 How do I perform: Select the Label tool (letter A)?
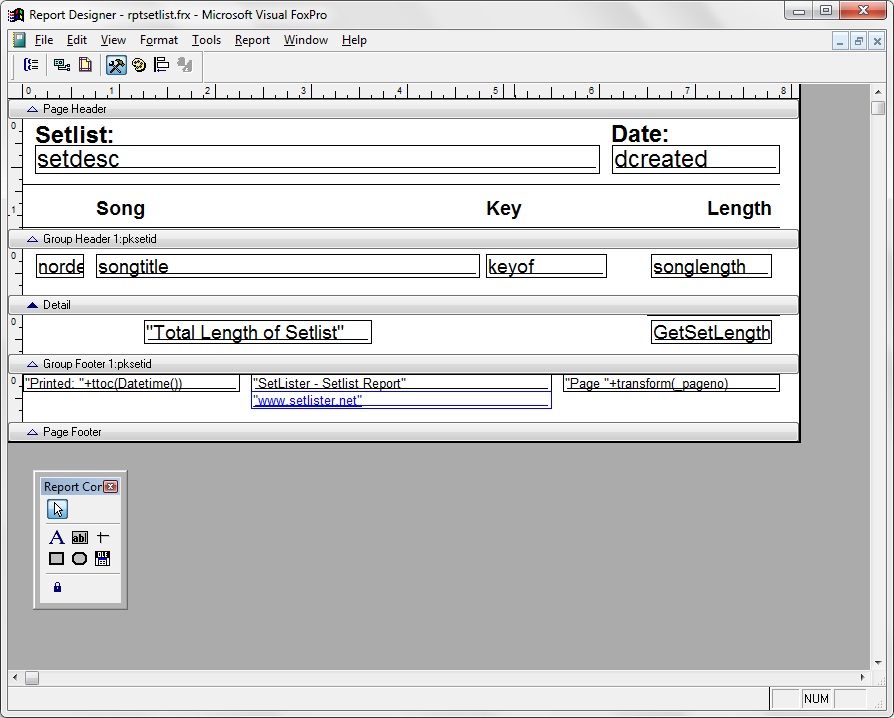[x=57, y=538]
